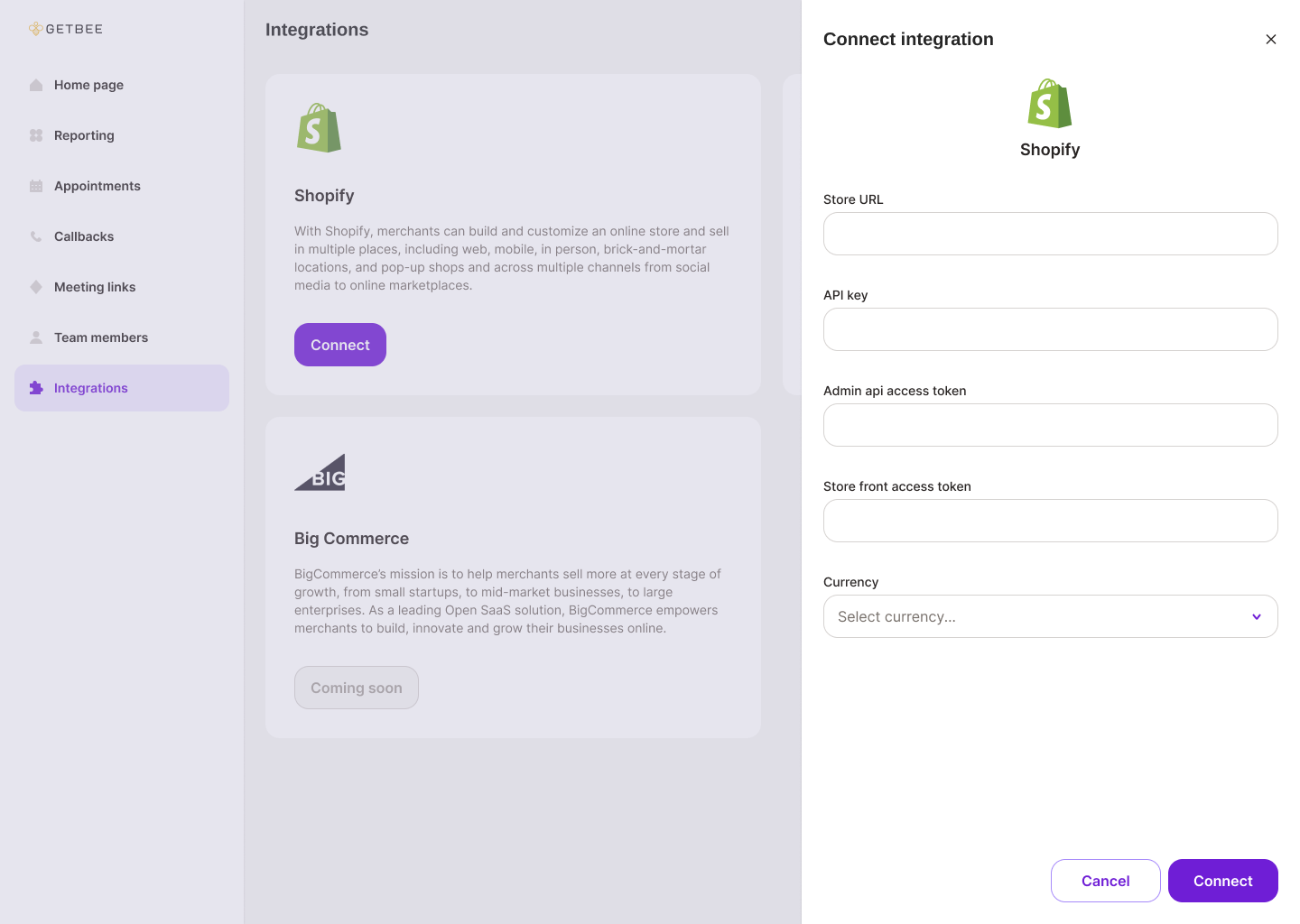The width and height of the screenshot is (1300, 924).
Task: Click the Shopify card Connect button
Action: [x=340, y=345]
